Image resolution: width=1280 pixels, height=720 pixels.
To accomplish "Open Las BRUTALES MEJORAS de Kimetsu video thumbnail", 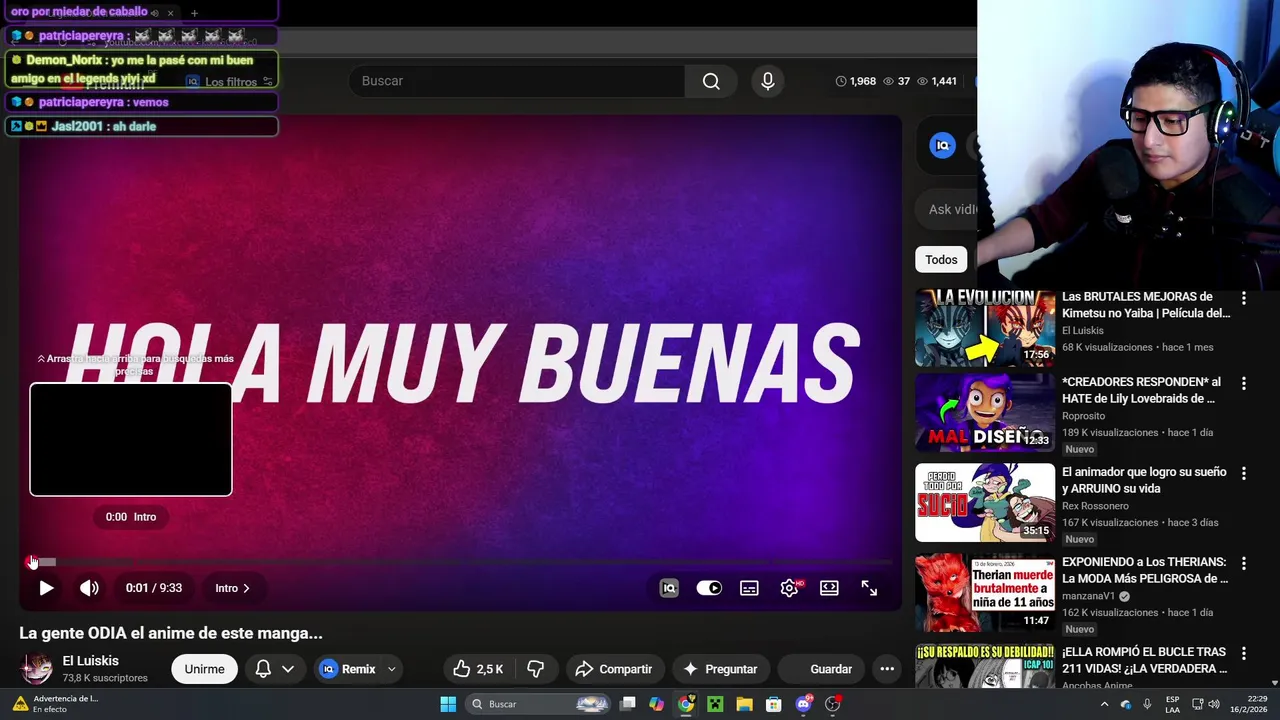I will click(985, 328).
